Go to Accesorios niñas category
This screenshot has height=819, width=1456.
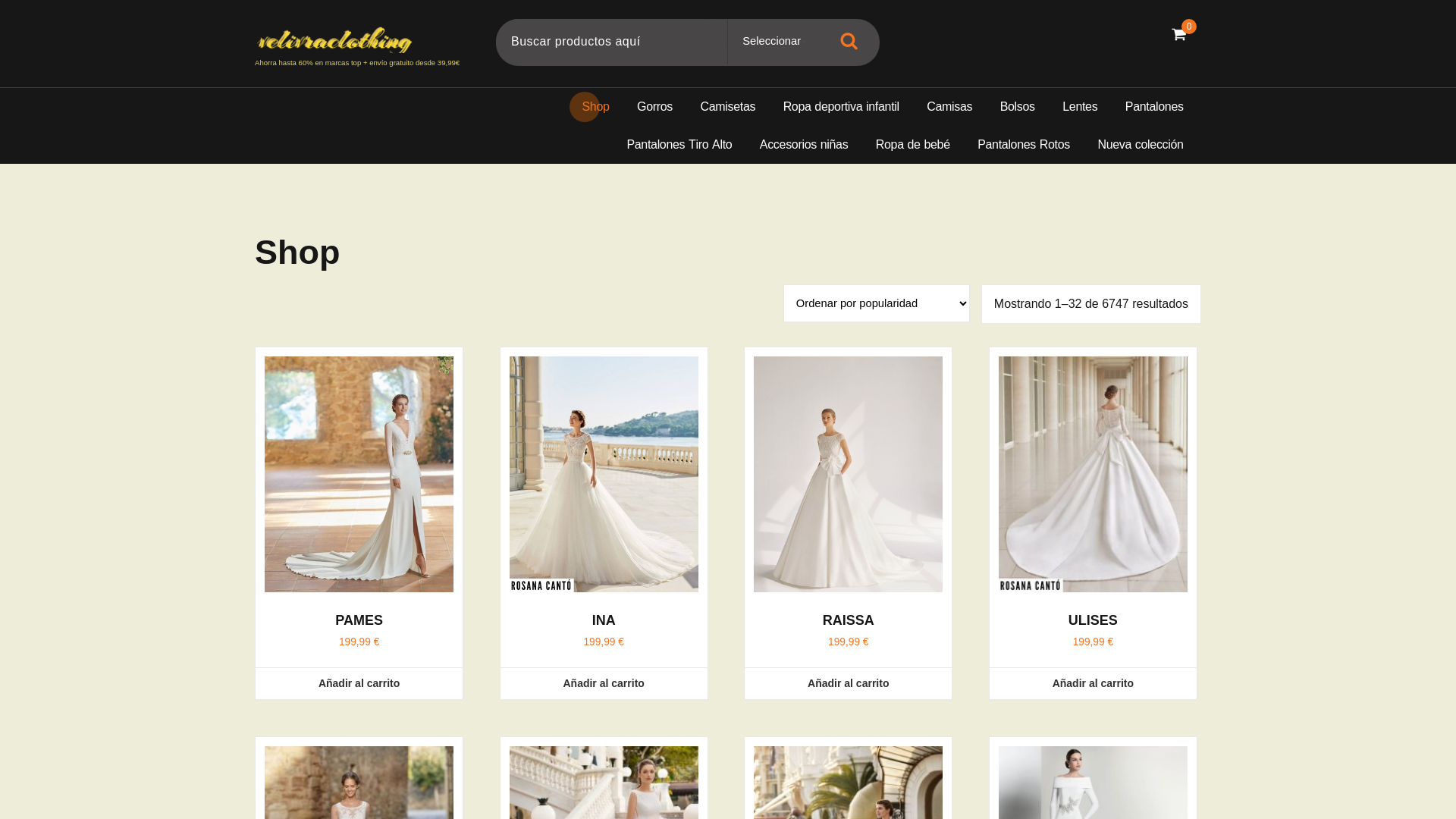804,145
